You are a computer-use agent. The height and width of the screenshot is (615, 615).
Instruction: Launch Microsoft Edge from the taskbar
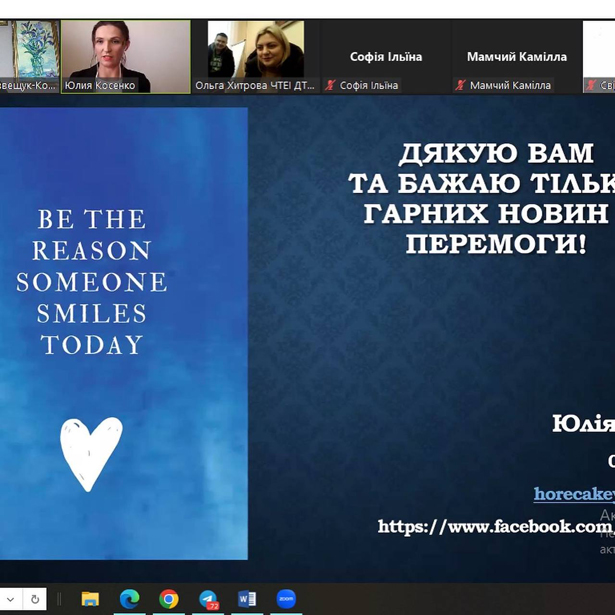tap(129, 599)
